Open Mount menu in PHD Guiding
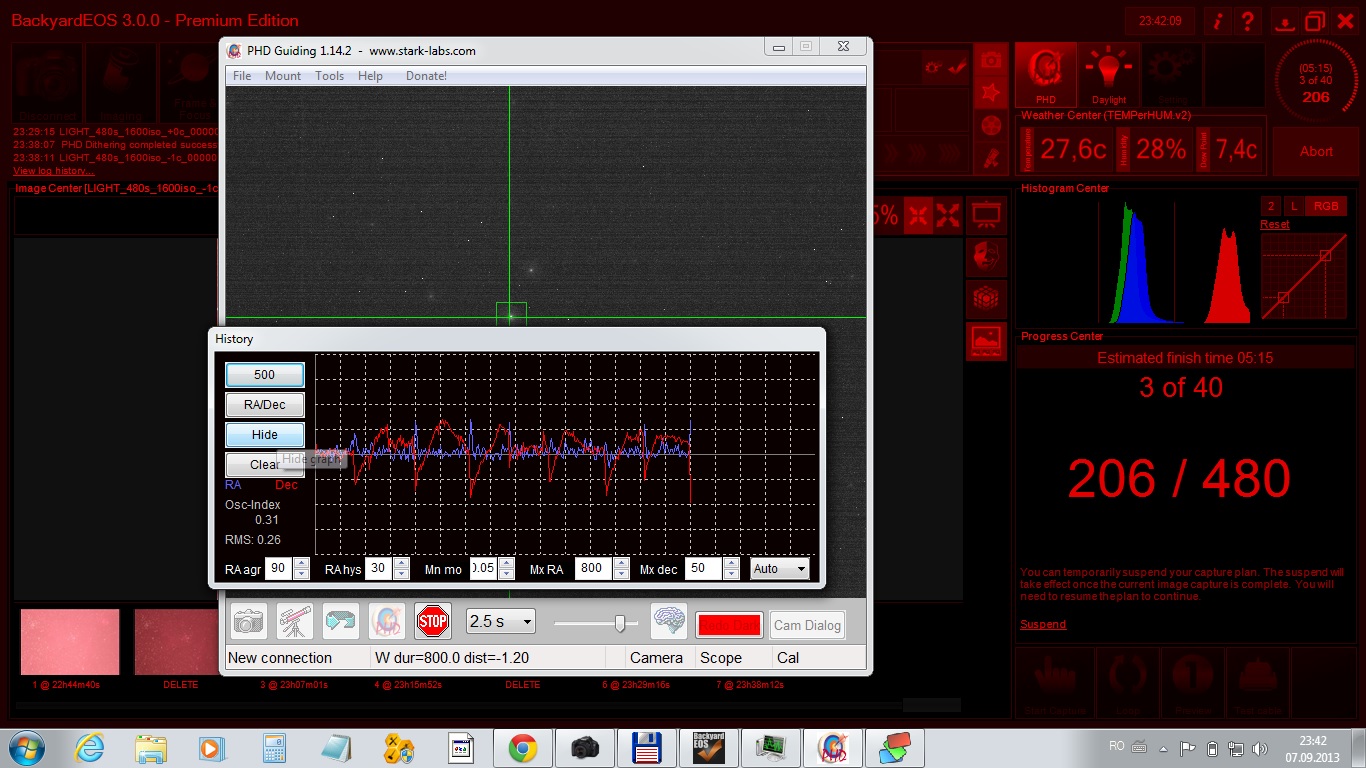The image size is (1366, 768). click(x=283, y=76)
